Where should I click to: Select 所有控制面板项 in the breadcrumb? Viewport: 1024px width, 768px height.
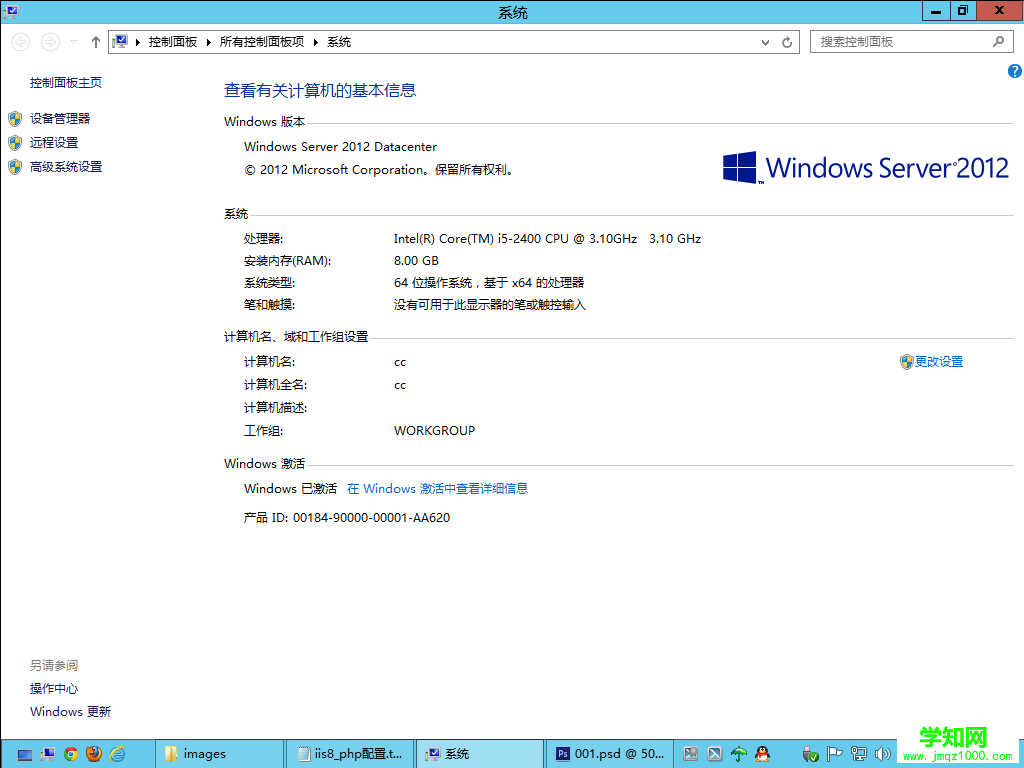pyautogui.click(x=262, y=42)
